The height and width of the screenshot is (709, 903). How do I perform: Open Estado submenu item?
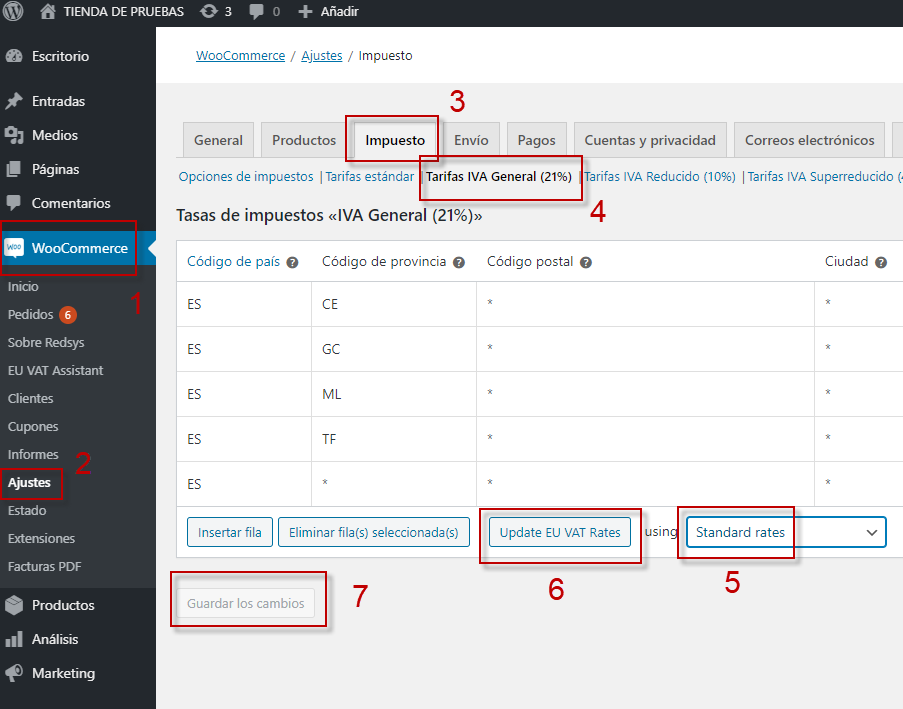[x=27, y=511]
